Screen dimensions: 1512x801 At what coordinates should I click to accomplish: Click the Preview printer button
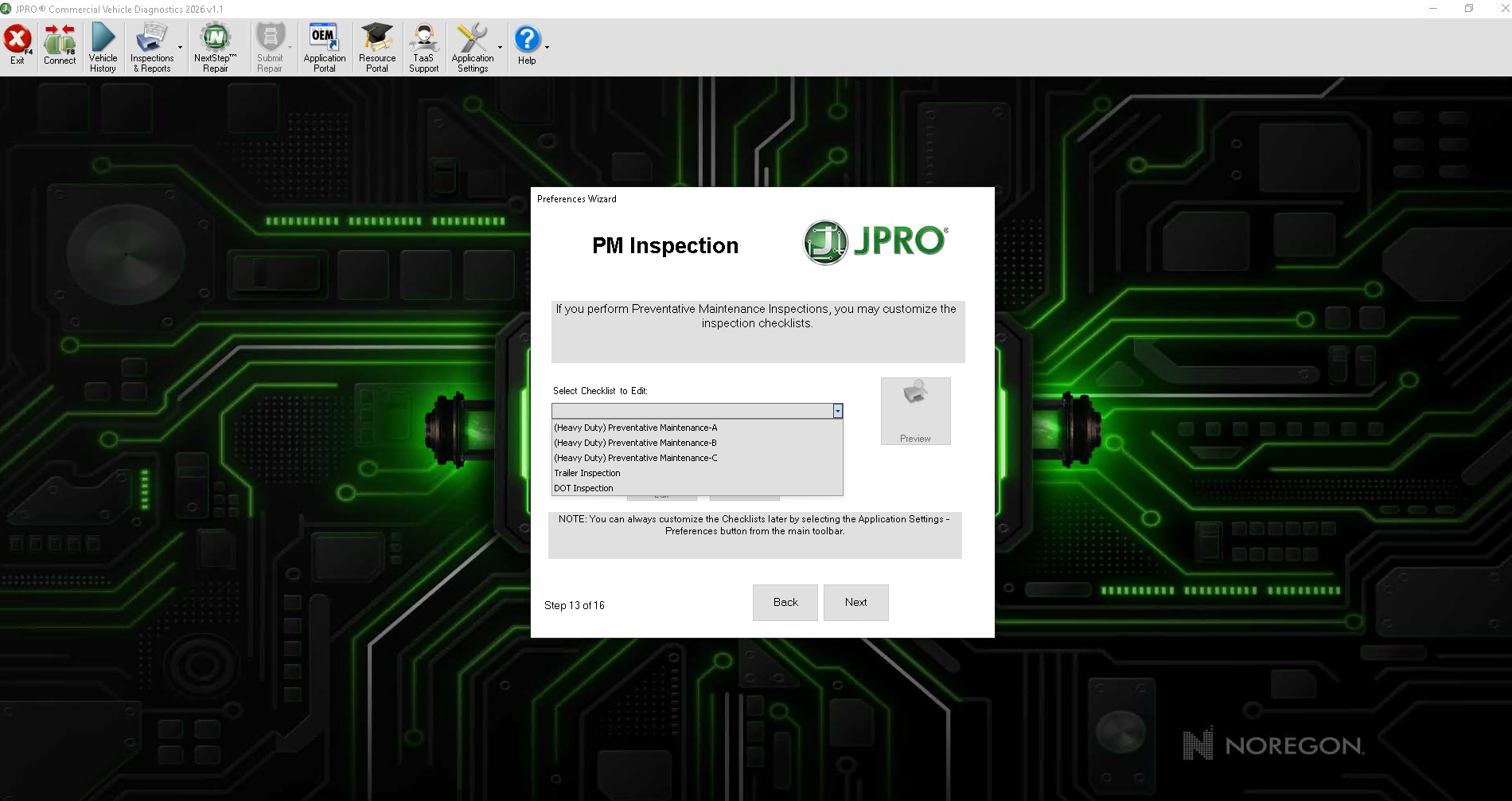click(915, 411)
